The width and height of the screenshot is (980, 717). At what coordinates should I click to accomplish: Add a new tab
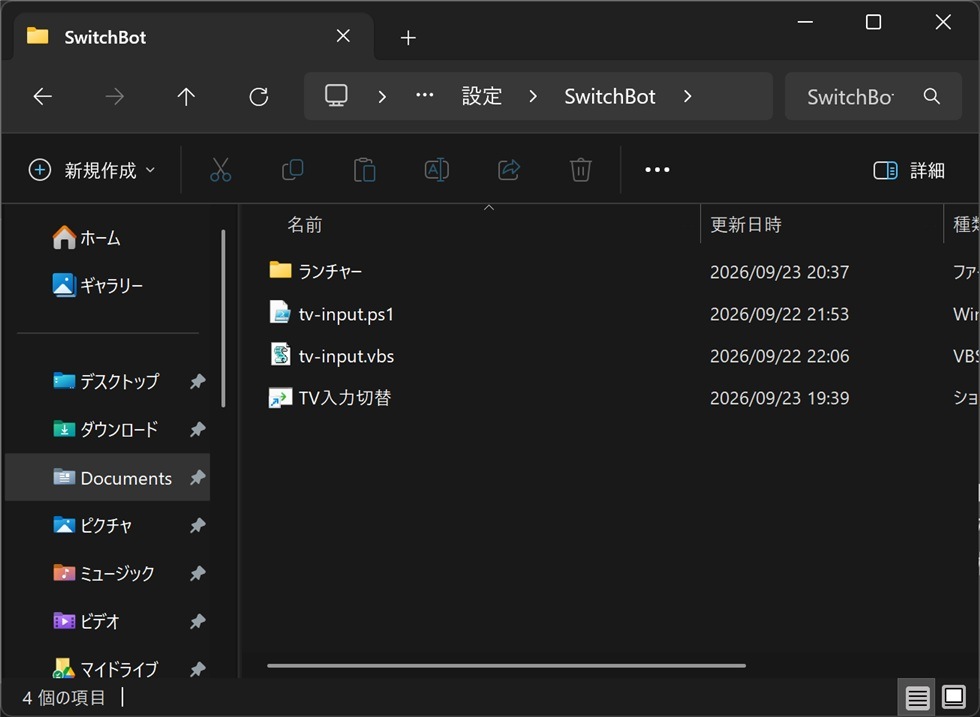point(408,38)
